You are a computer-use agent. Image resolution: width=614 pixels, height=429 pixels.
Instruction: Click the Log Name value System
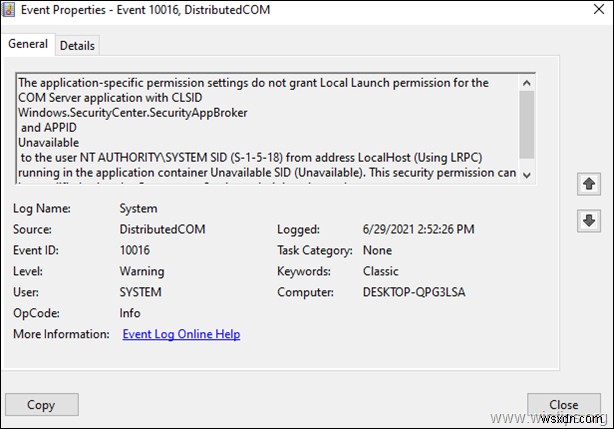pyautogui.click(x=138, y=208)
